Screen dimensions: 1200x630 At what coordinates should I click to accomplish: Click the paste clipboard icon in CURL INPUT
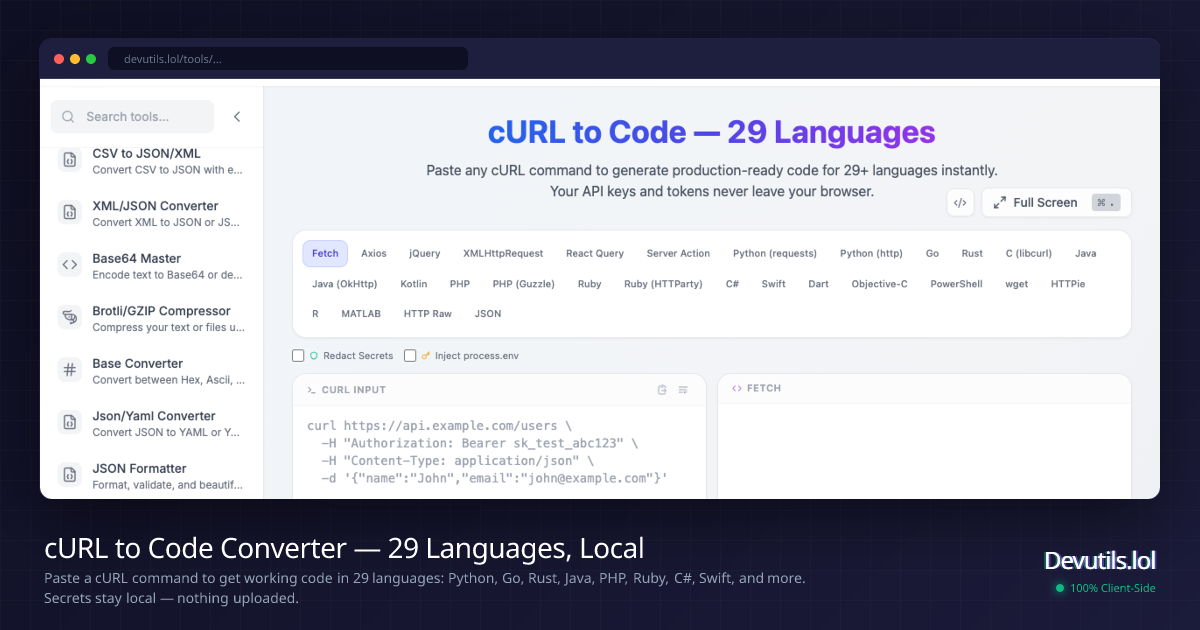pos(662,390)
